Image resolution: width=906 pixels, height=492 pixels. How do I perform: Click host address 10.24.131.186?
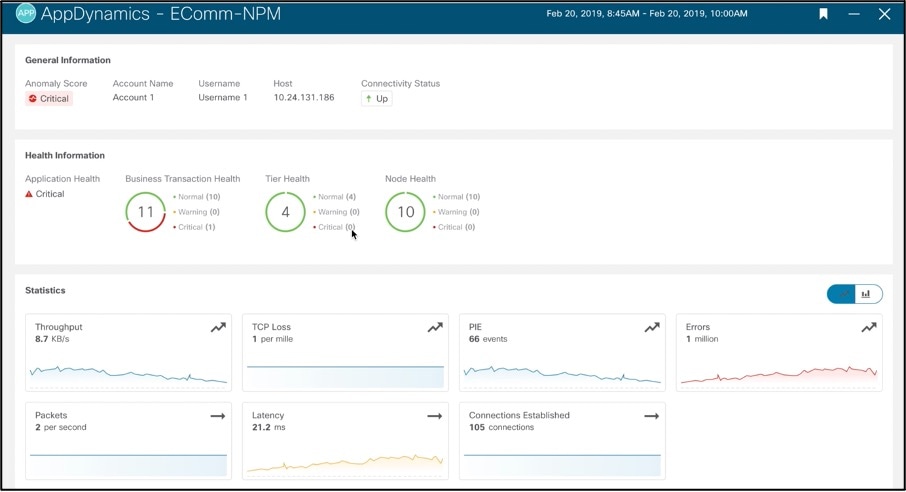[x=304, y=97]
